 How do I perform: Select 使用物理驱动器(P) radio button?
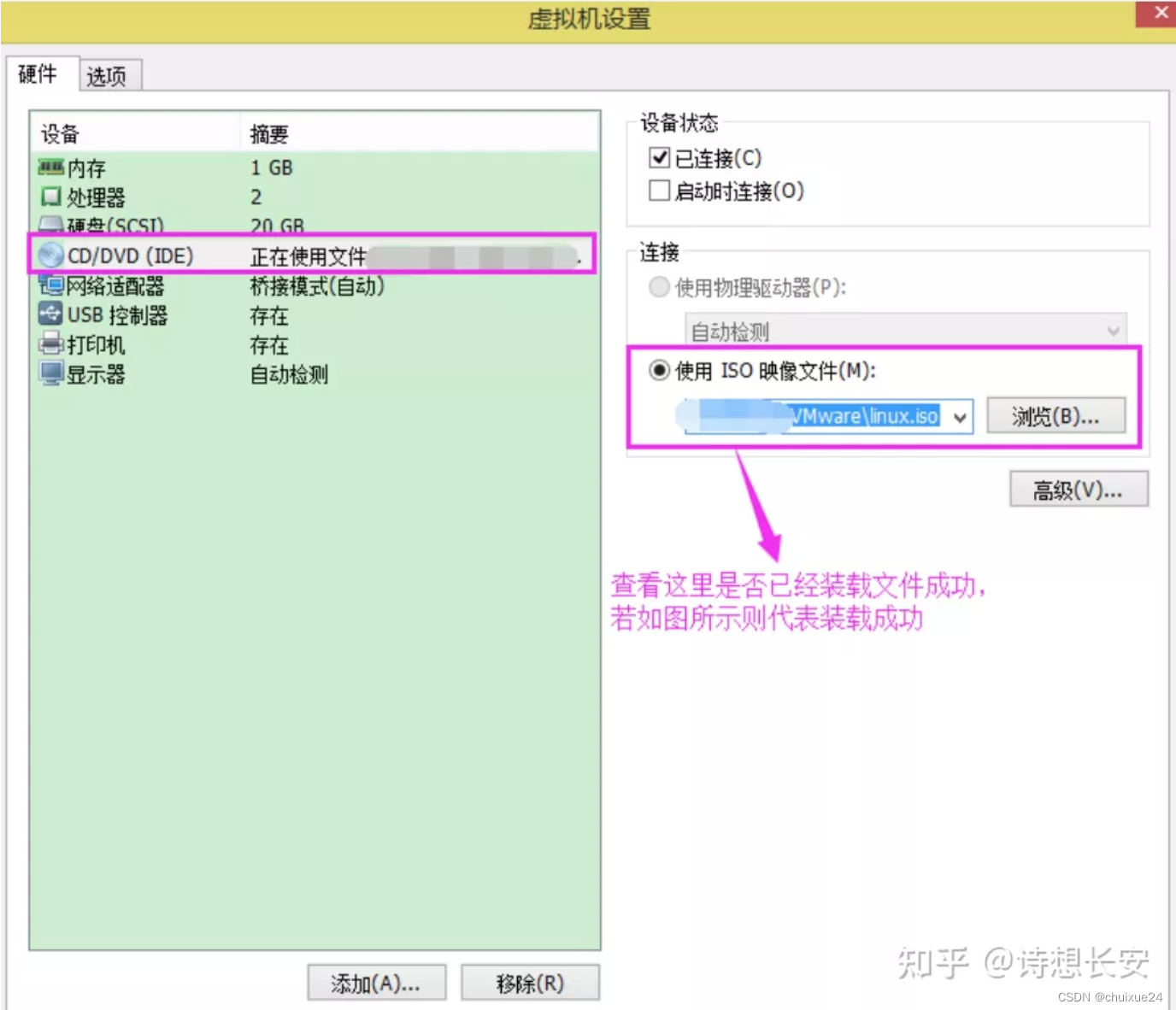tap(659, 286)
